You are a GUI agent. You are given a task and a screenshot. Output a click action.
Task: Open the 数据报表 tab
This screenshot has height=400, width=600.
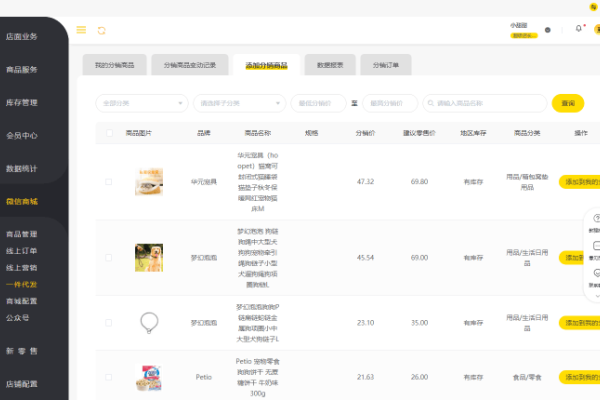[x=330, y=65]
